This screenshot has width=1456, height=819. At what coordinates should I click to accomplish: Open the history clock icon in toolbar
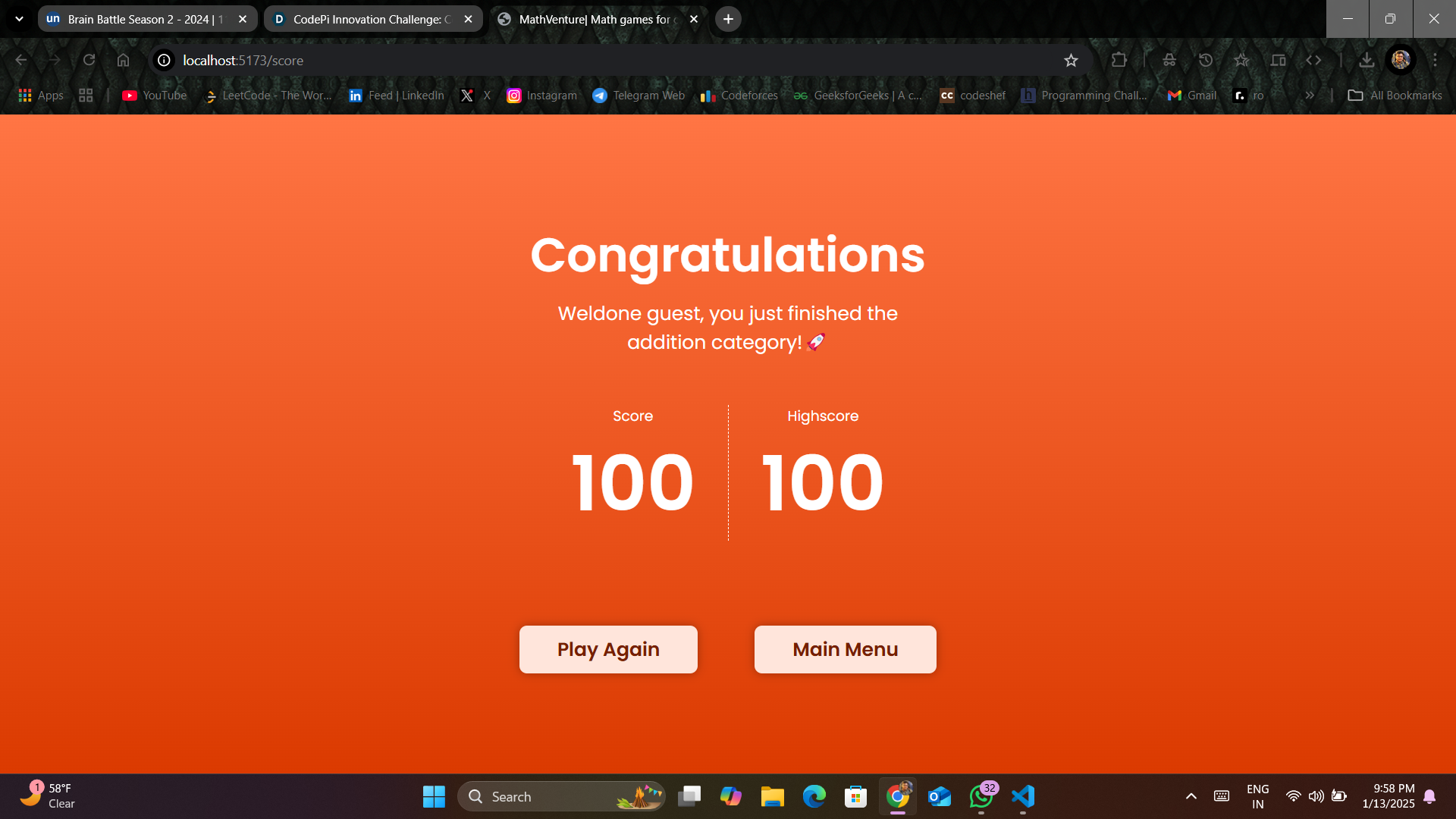(1206, 61)
